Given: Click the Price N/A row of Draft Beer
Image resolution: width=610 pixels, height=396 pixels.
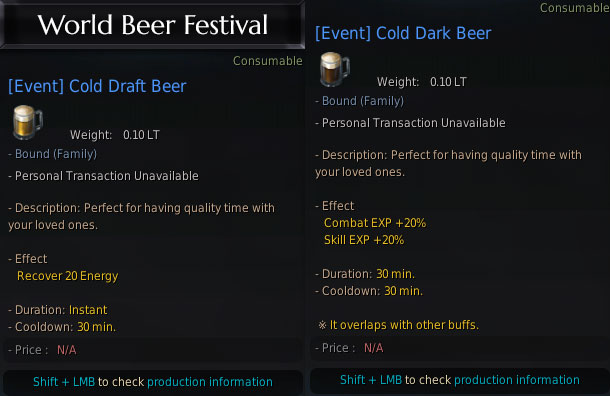Looking at the screenshot, I should 152,350.
